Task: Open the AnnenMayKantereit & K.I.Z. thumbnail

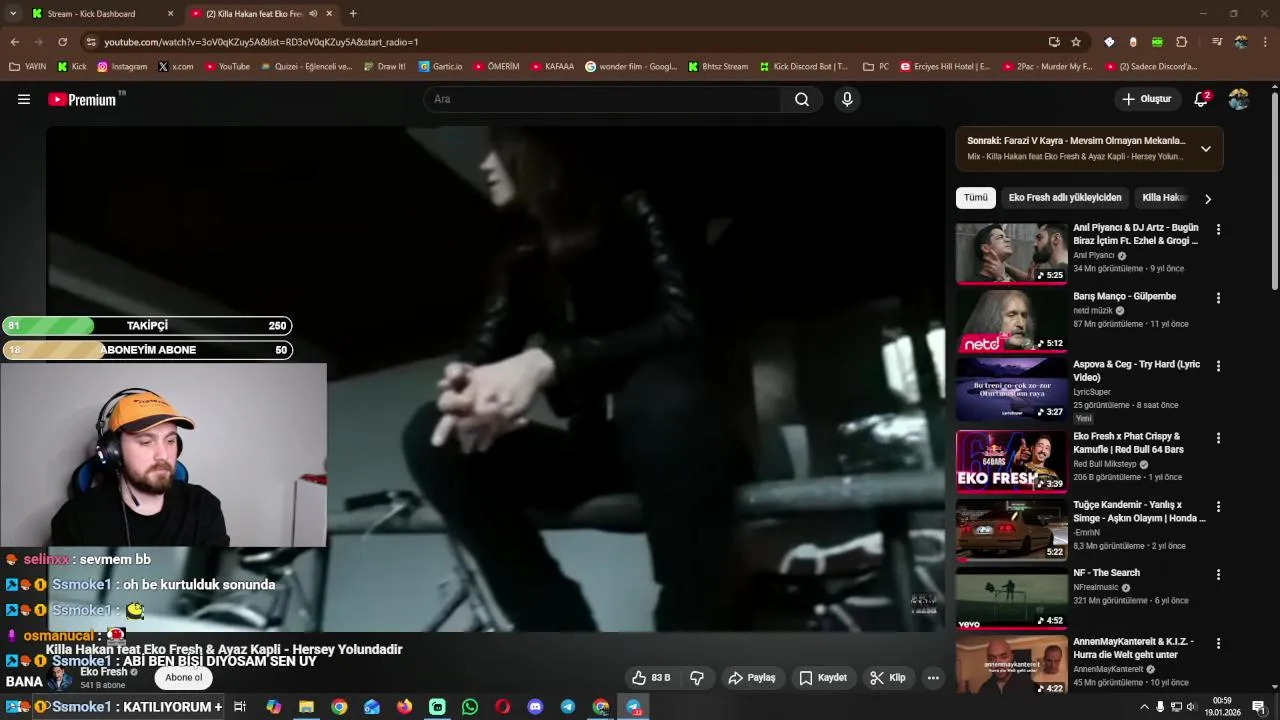Action: 1011,666
